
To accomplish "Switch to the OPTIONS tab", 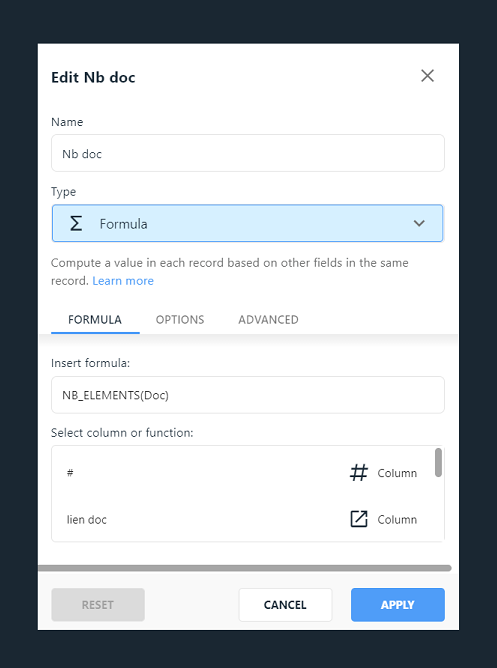I will pyautogui.click(x=180, y=320).
